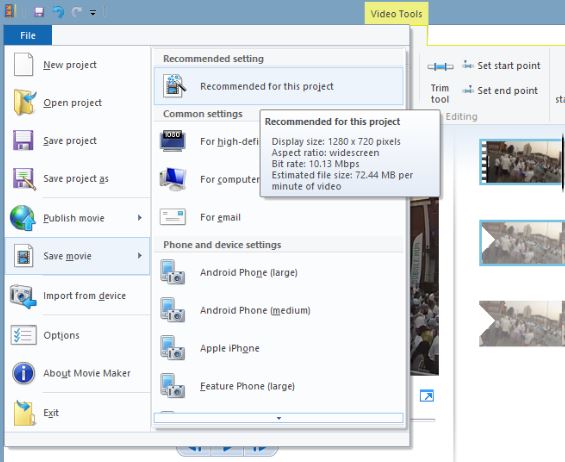Screen dimensions: 565x462
Task: Click the For email envelope icon
Action: pyautogui.click(x=173, y=217)
